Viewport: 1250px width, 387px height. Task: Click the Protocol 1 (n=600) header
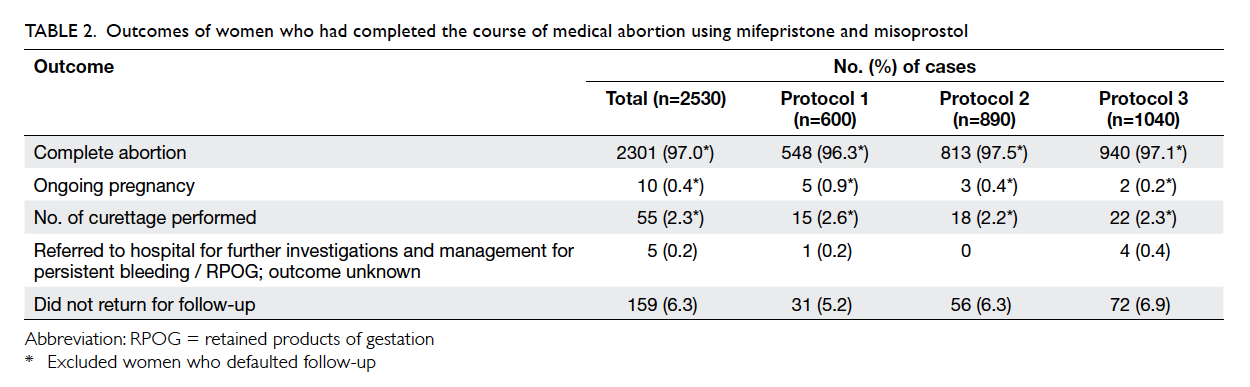tap(825, 108)
